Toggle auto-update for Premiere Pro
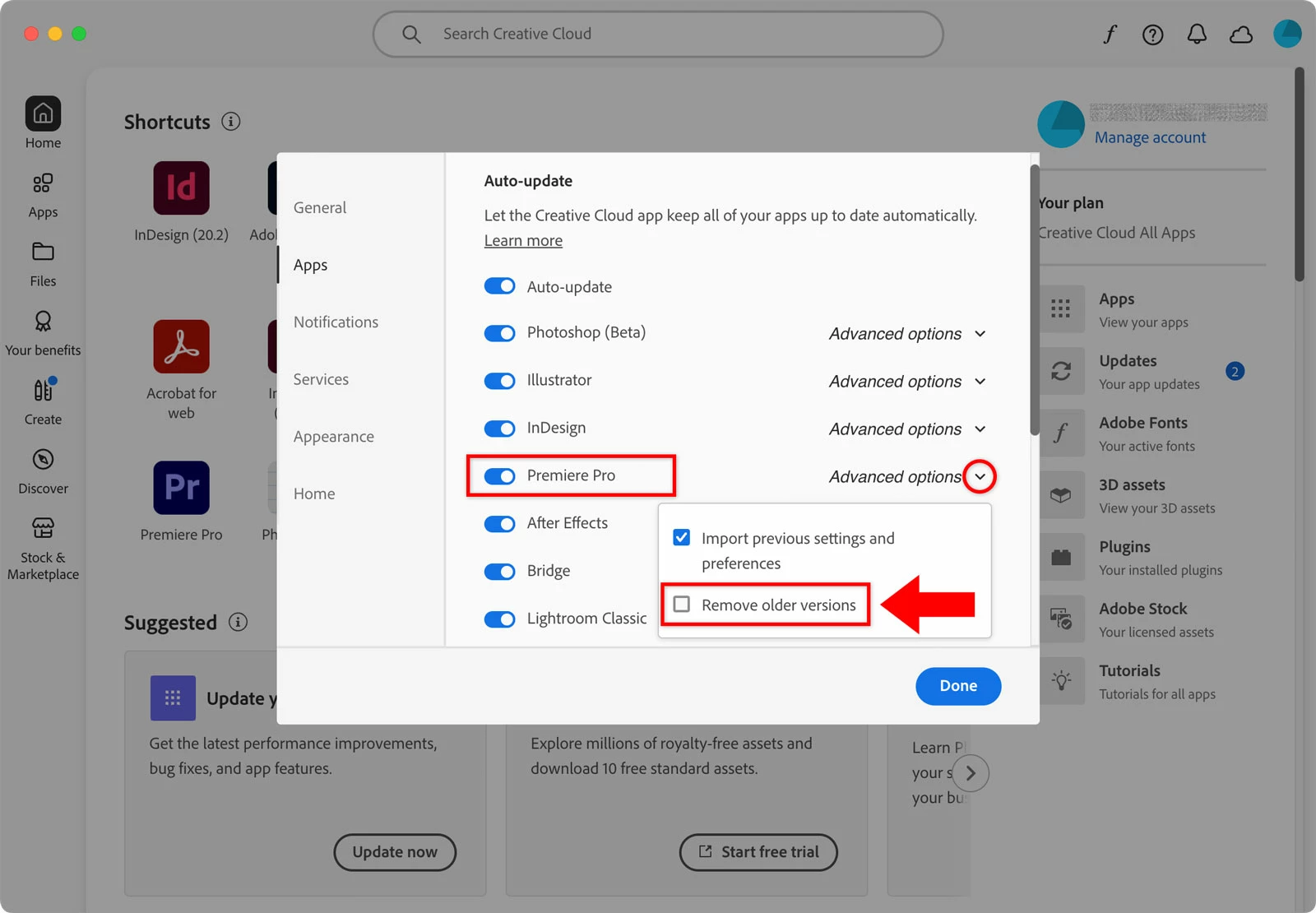This screenshot has width=1316, height=913. click(x=499, y=476)
